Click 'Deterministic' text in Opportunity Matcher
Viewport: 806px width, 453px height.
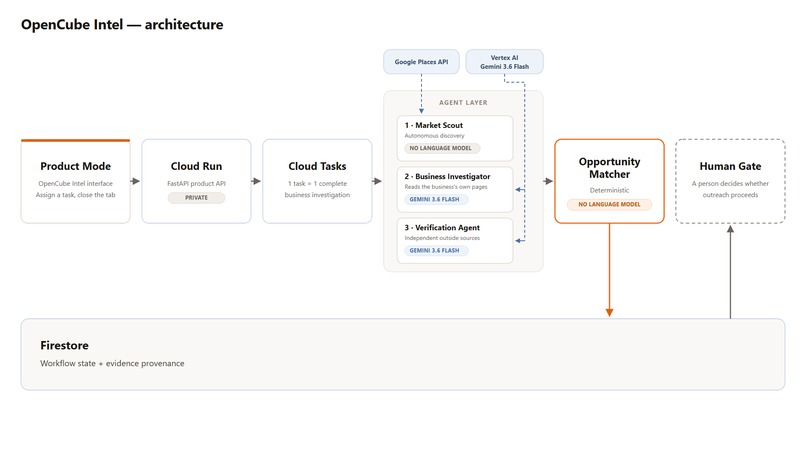click(609, 190)
